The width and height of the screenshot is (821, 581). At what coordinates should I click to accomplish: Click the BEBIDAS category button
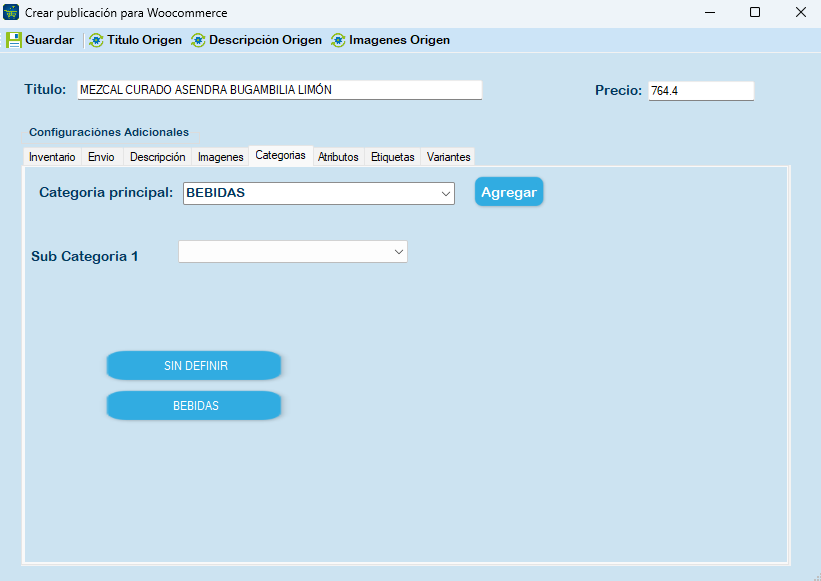coord(194,406)
